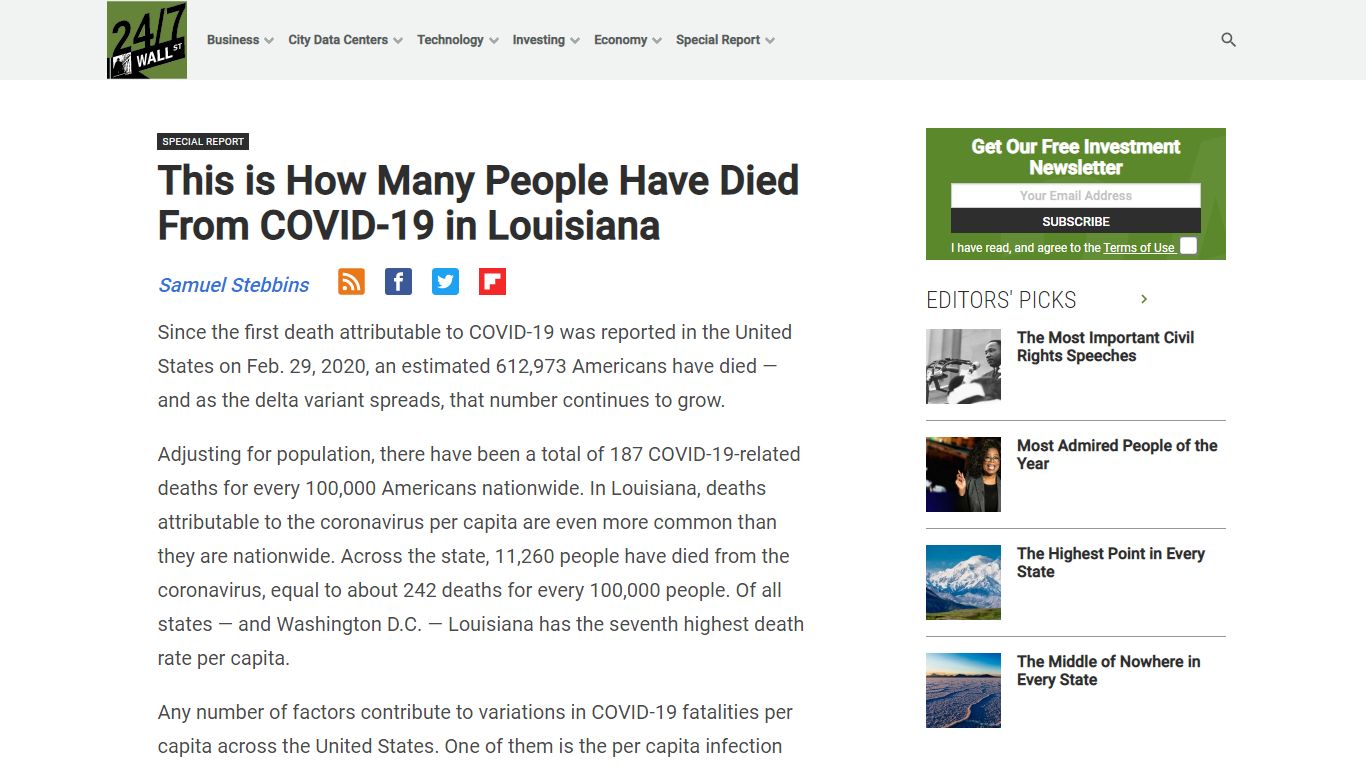Click the Most Admired People thumbnail
The height and width of the screenshot is (768, 1366).
pos(963,474)
